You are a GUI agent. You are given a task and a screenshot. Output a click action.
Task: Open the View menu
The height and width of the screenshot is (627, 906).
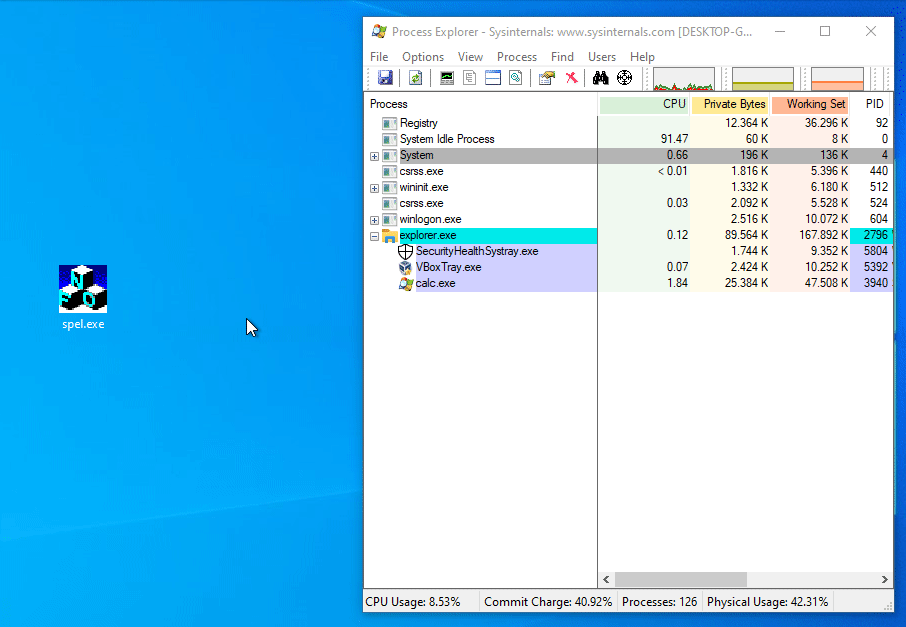(470, 57)
